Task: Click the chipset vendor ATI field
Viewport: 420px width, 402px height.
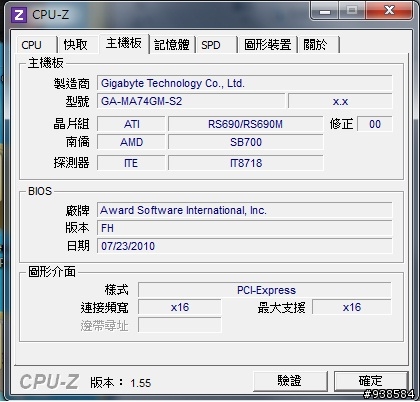Action: [x=131, y=124]
